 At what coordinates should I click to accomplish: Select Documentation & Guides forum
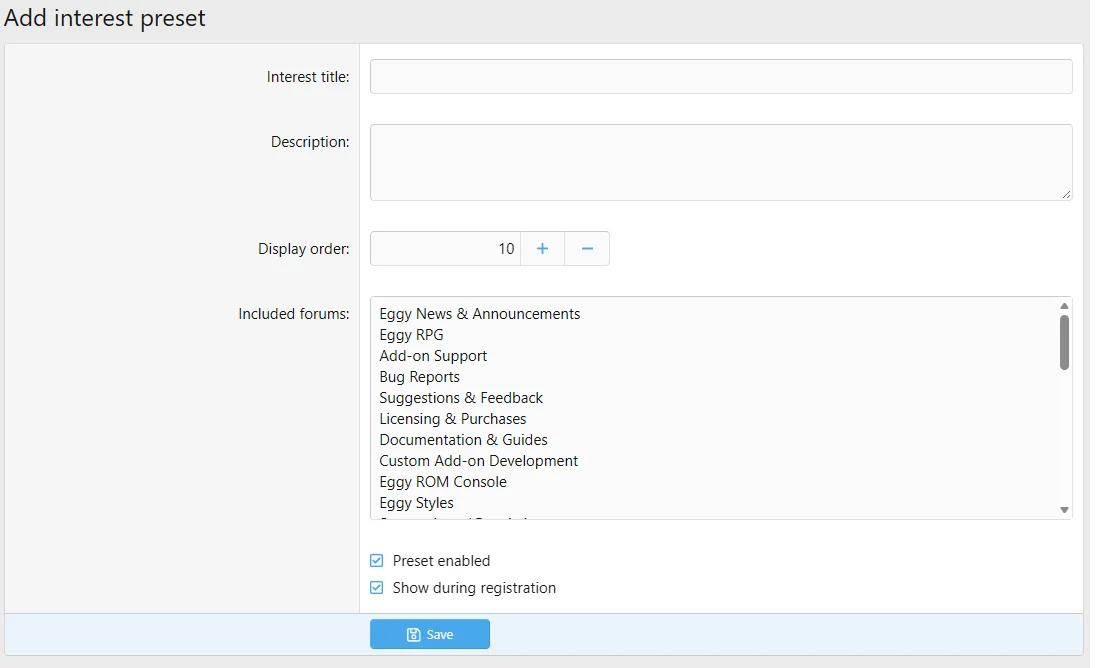(x=463, y=440)
